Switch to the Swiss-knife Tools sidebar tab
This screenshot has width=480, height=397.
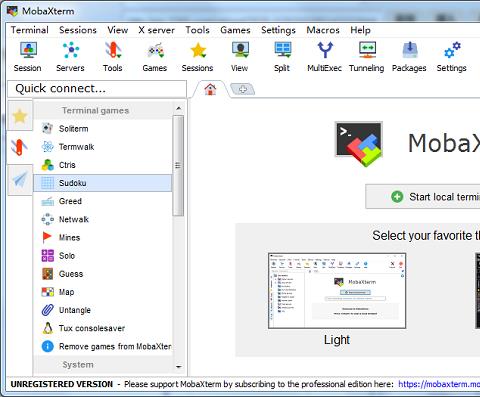pos(19,147)
